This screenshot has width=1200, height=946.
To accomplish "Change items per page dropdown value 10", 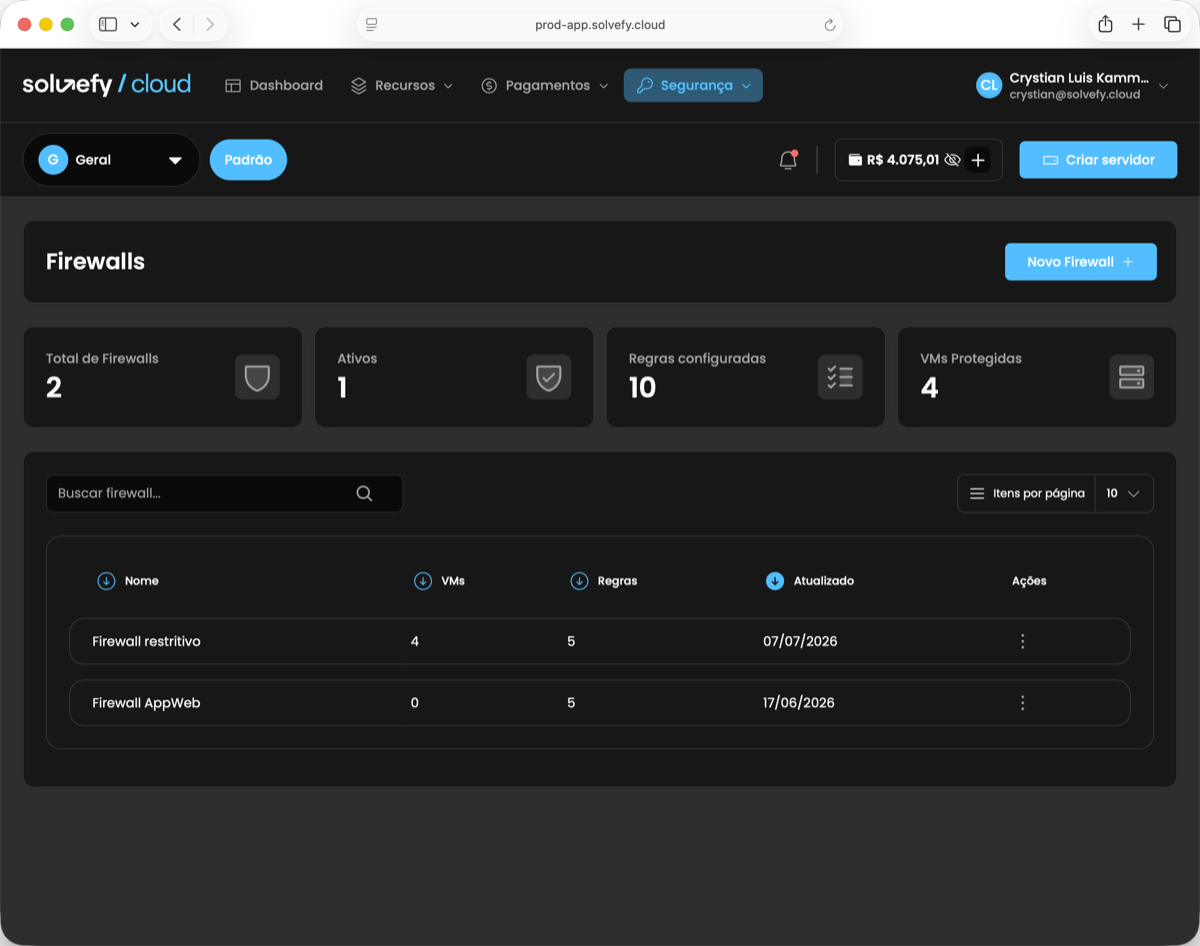I will tap(1124, 494).
